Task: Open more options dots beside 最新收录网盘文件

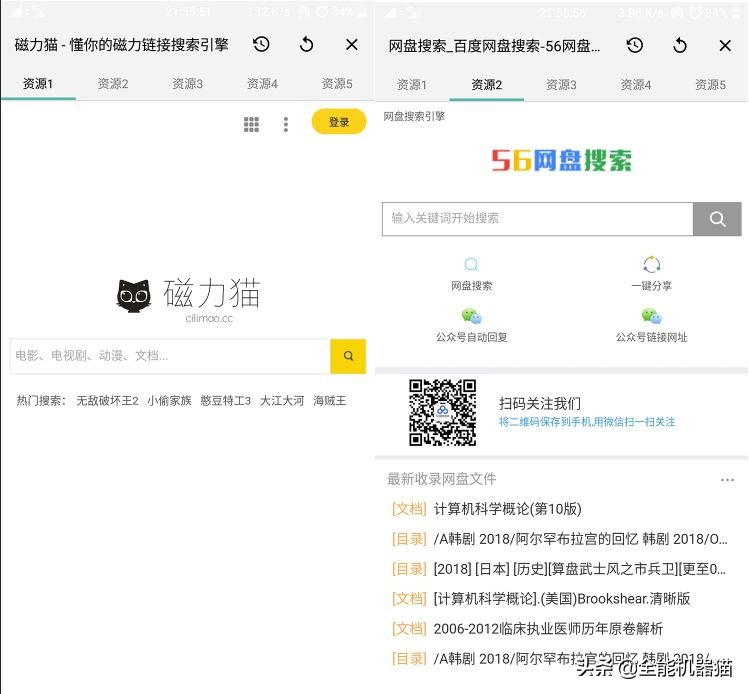Action: coord(727,480)
